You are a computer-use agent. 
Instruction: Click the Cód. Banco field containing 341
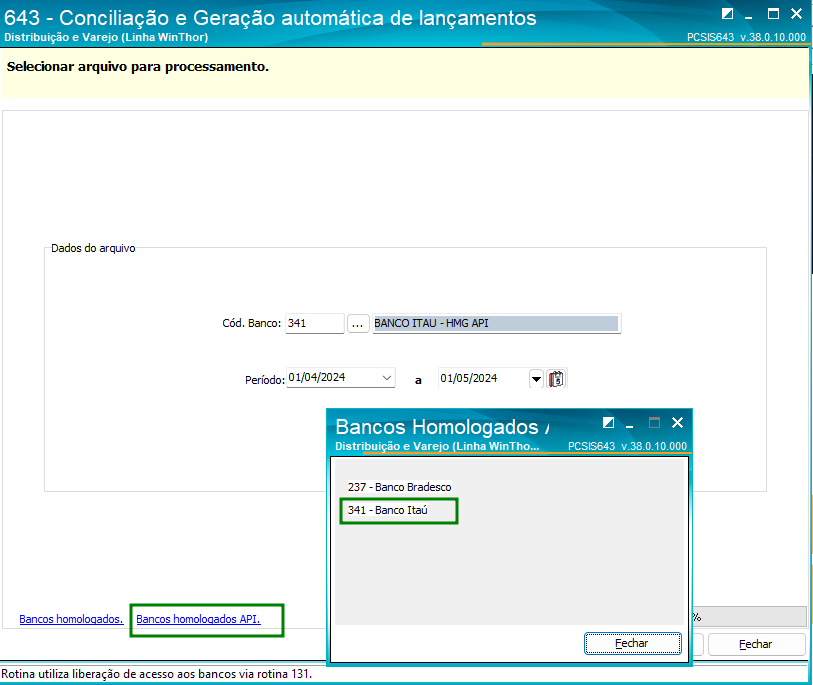point(314,324)
